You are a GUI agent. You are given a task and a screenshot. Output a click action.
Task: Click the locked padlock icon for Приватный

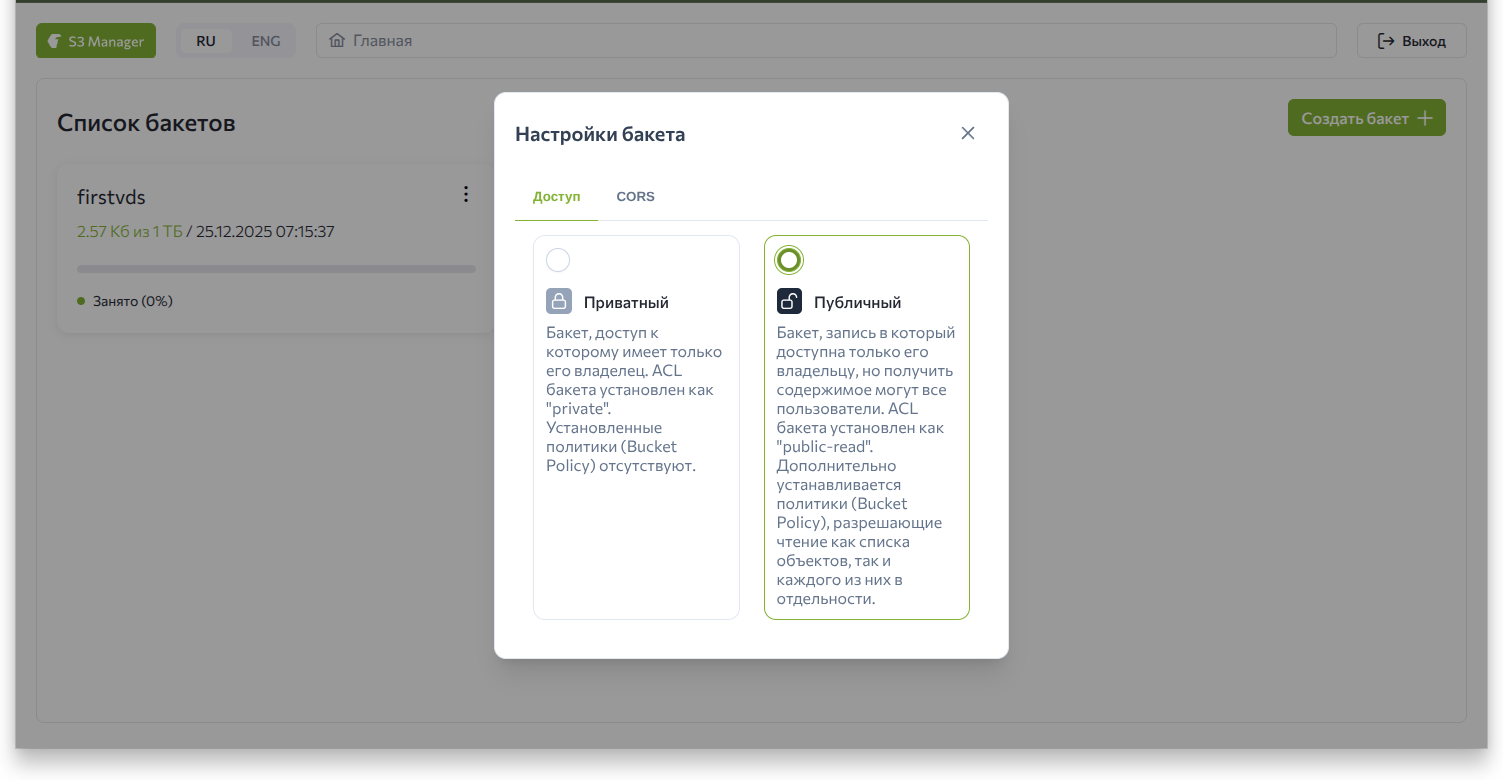point(559,301)
